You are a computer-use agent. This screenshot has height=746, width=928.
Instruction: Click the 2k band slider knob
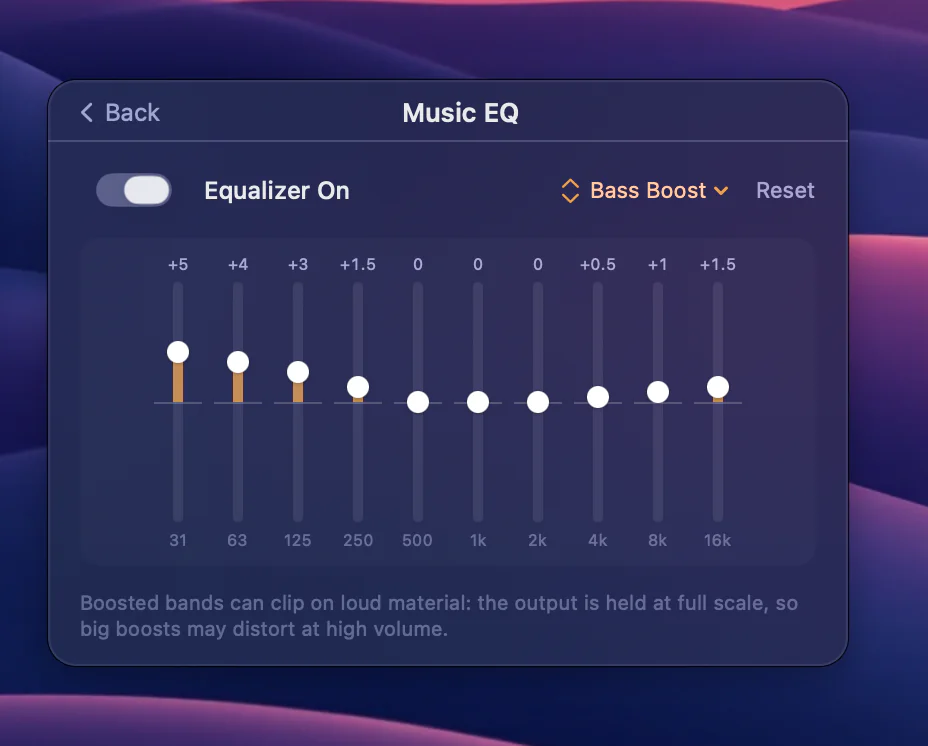click(x=537, y=402)
